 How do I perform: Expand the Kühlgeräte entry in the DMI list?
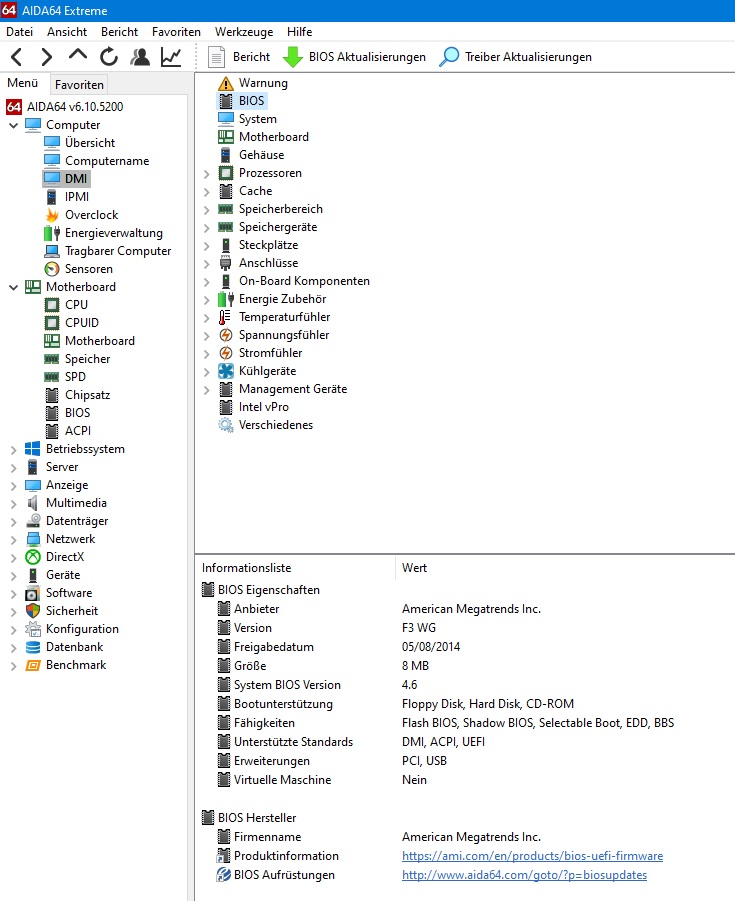[207, 372]
